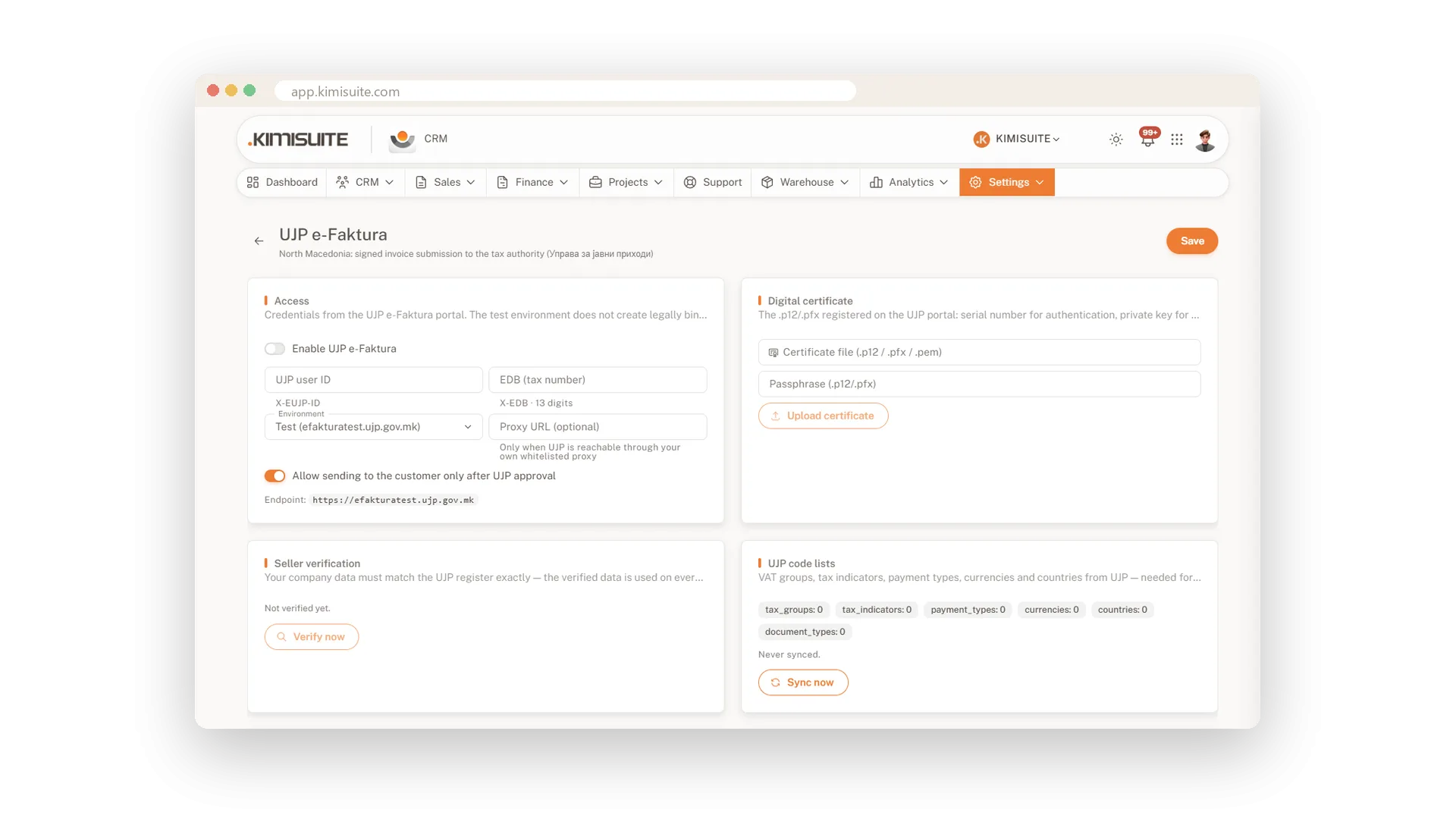Click Sync now button

coord(803,682)
